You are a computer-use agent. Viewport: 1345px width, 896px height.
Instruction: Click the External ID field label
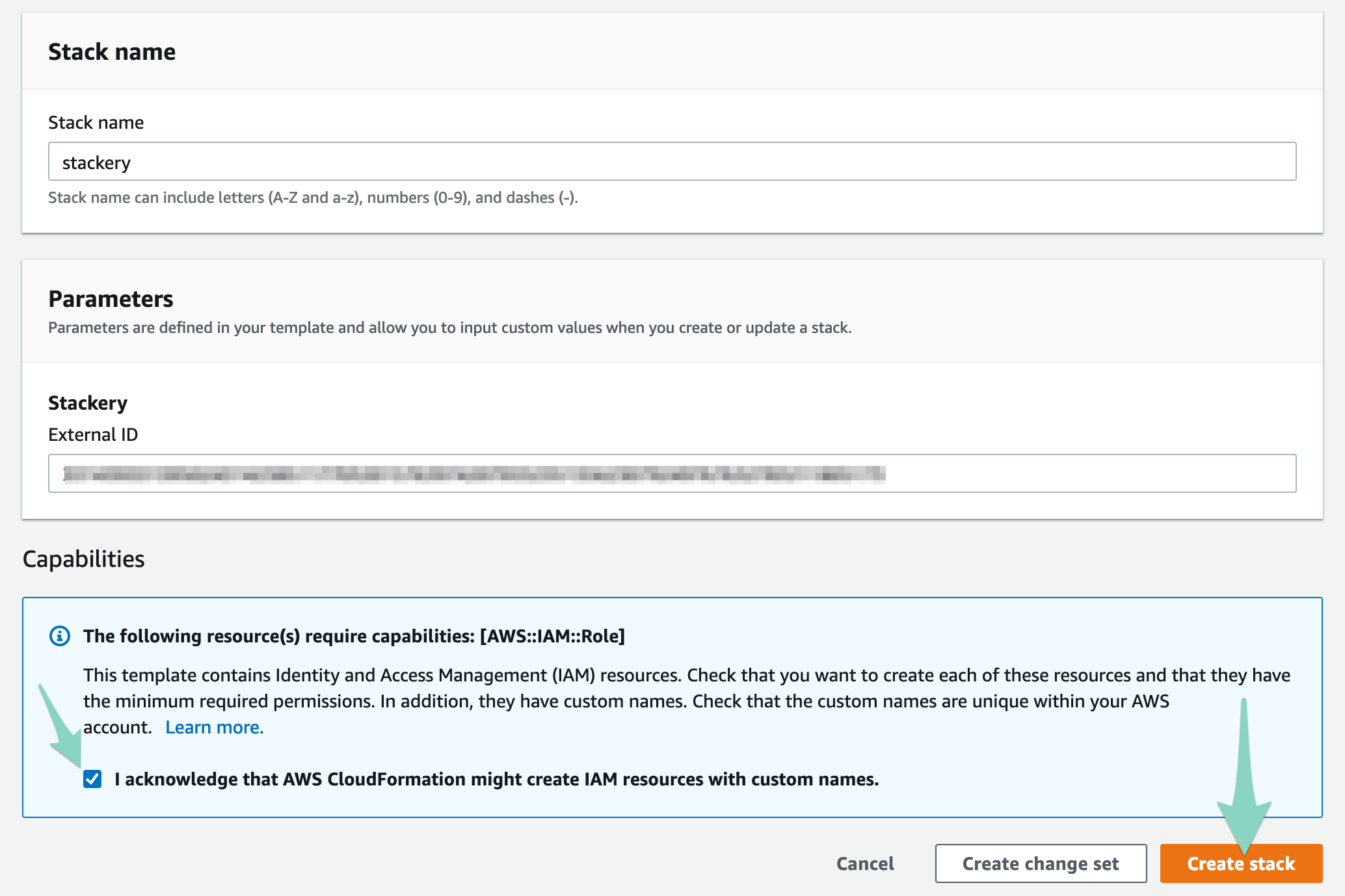[93, 434]
